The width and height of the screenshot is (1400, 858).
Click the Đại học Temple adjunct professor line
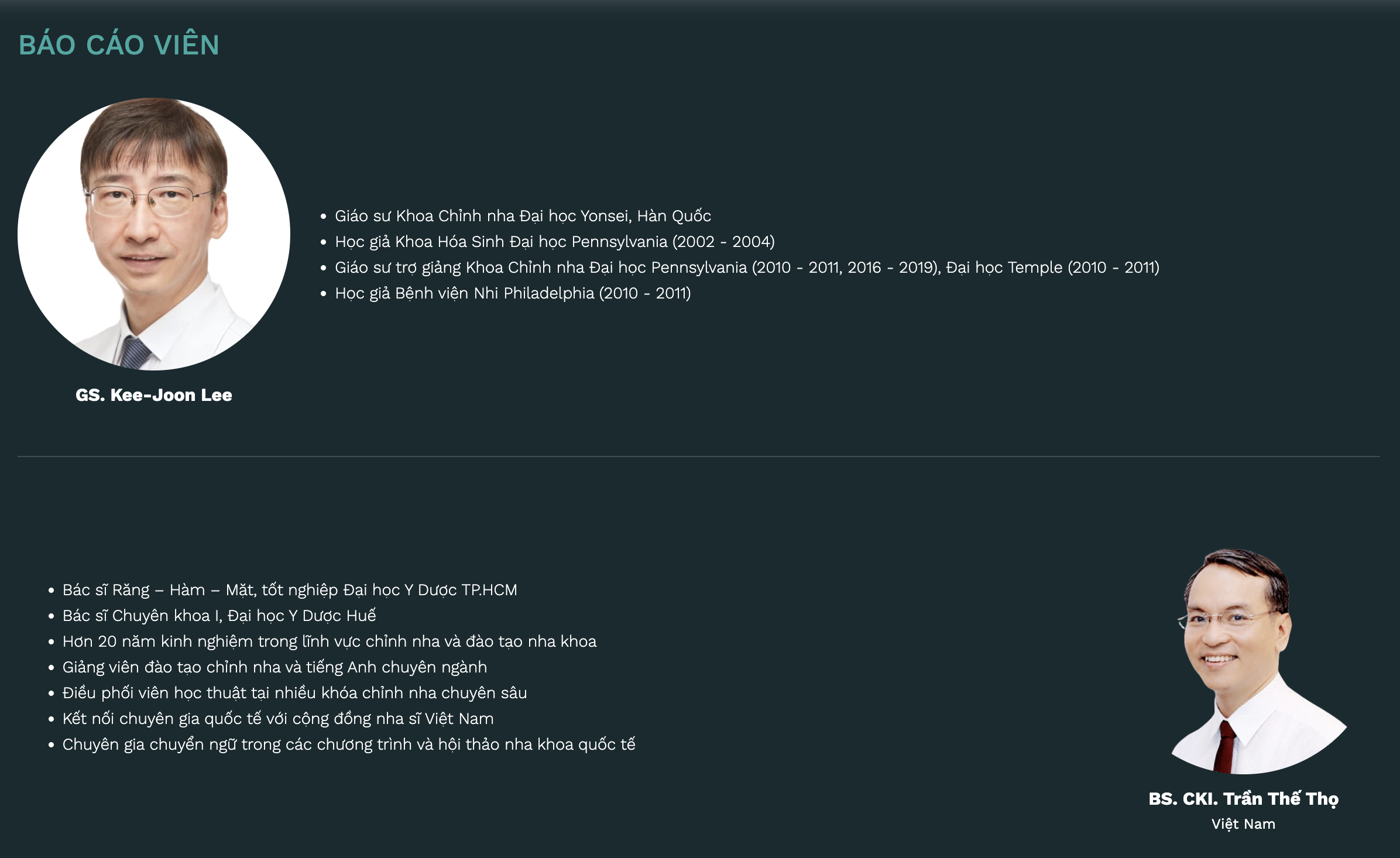click(747, 267)
